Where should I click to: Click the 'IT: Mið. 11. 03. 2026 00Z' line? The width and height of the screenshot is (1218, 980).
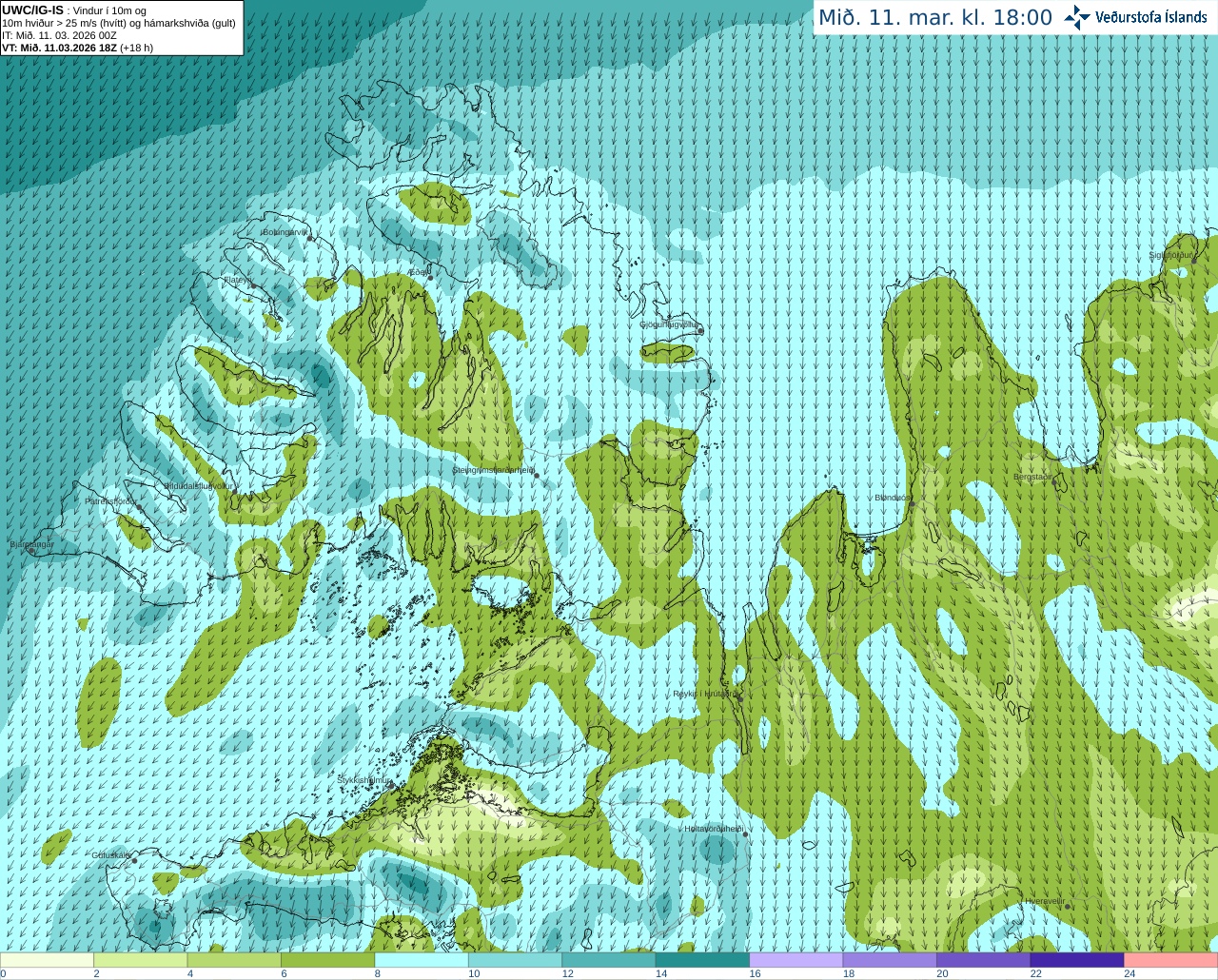[59, 35]
